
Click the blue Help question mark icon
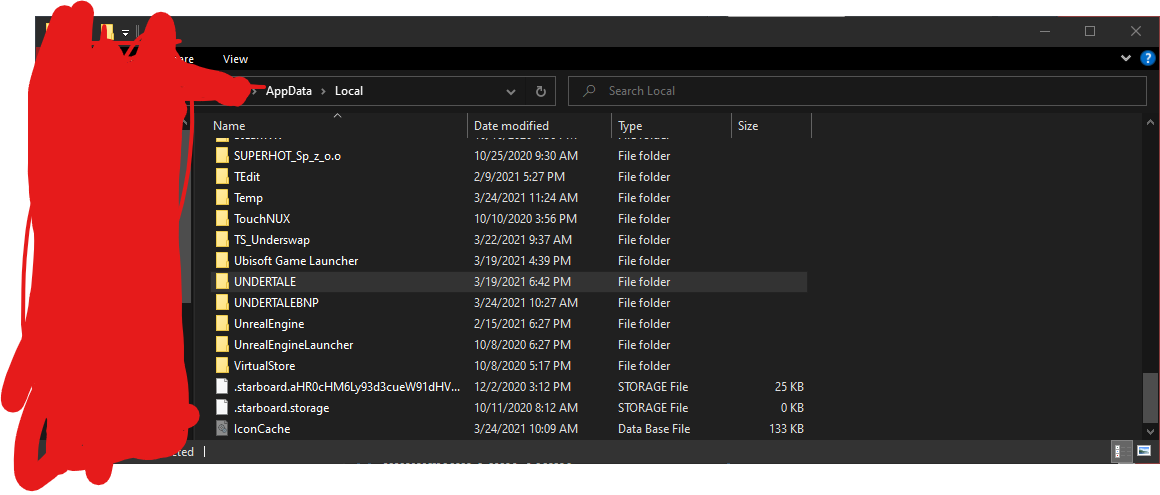pos(1148,59)
